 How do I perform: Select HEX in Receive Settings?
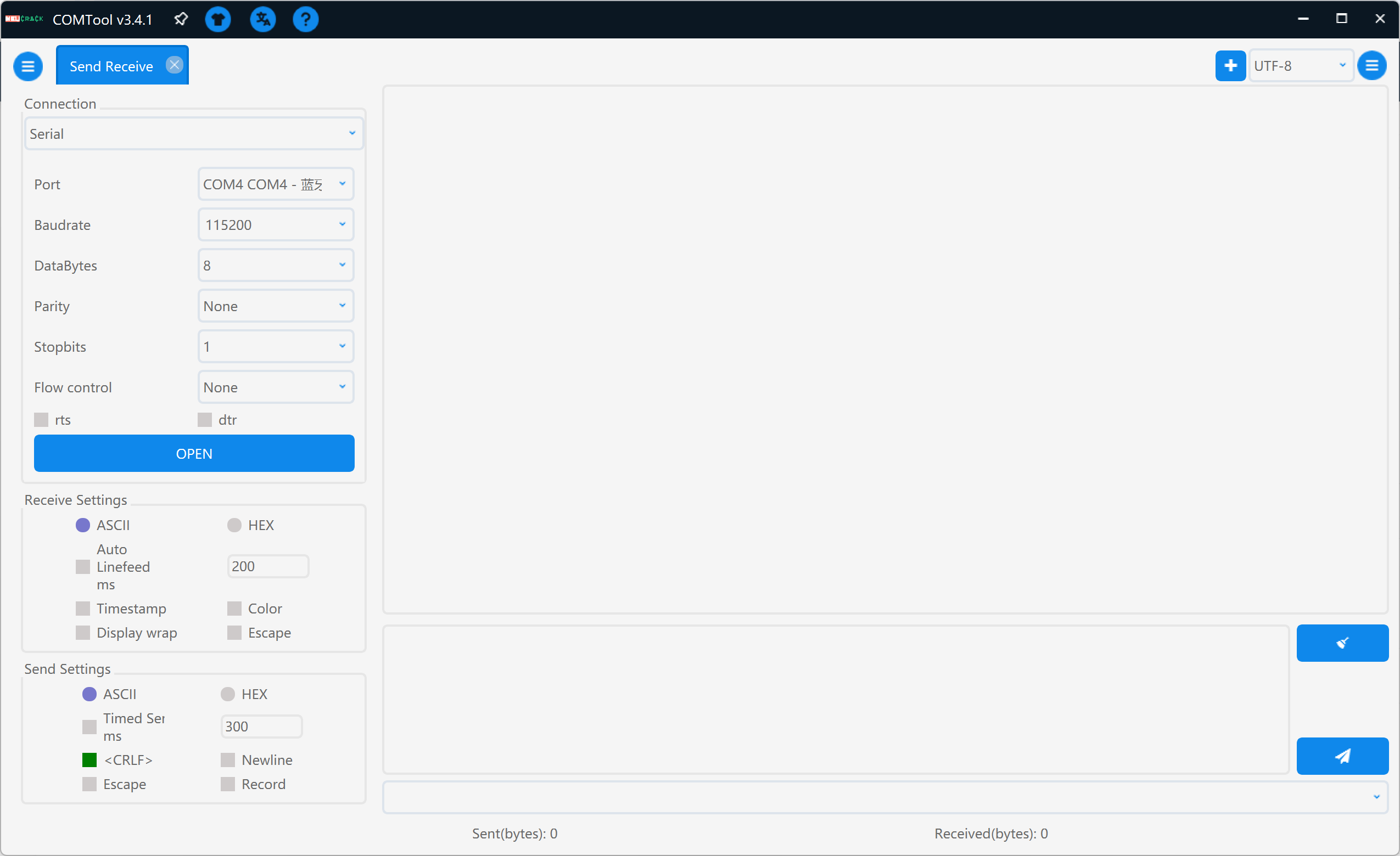point(234,525)
